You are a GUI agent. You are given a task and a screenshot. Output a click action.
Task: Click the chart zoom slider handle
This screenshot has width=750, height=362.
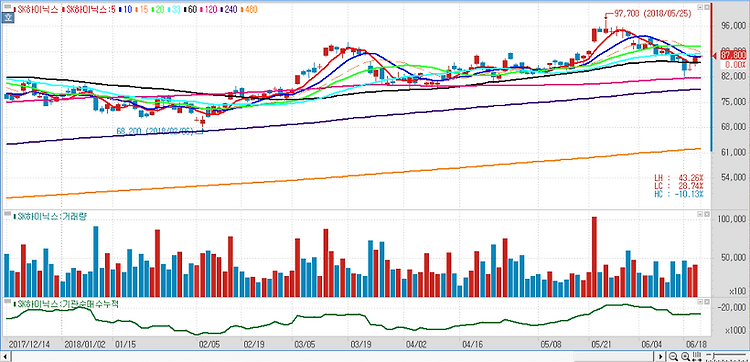(714, 356)
